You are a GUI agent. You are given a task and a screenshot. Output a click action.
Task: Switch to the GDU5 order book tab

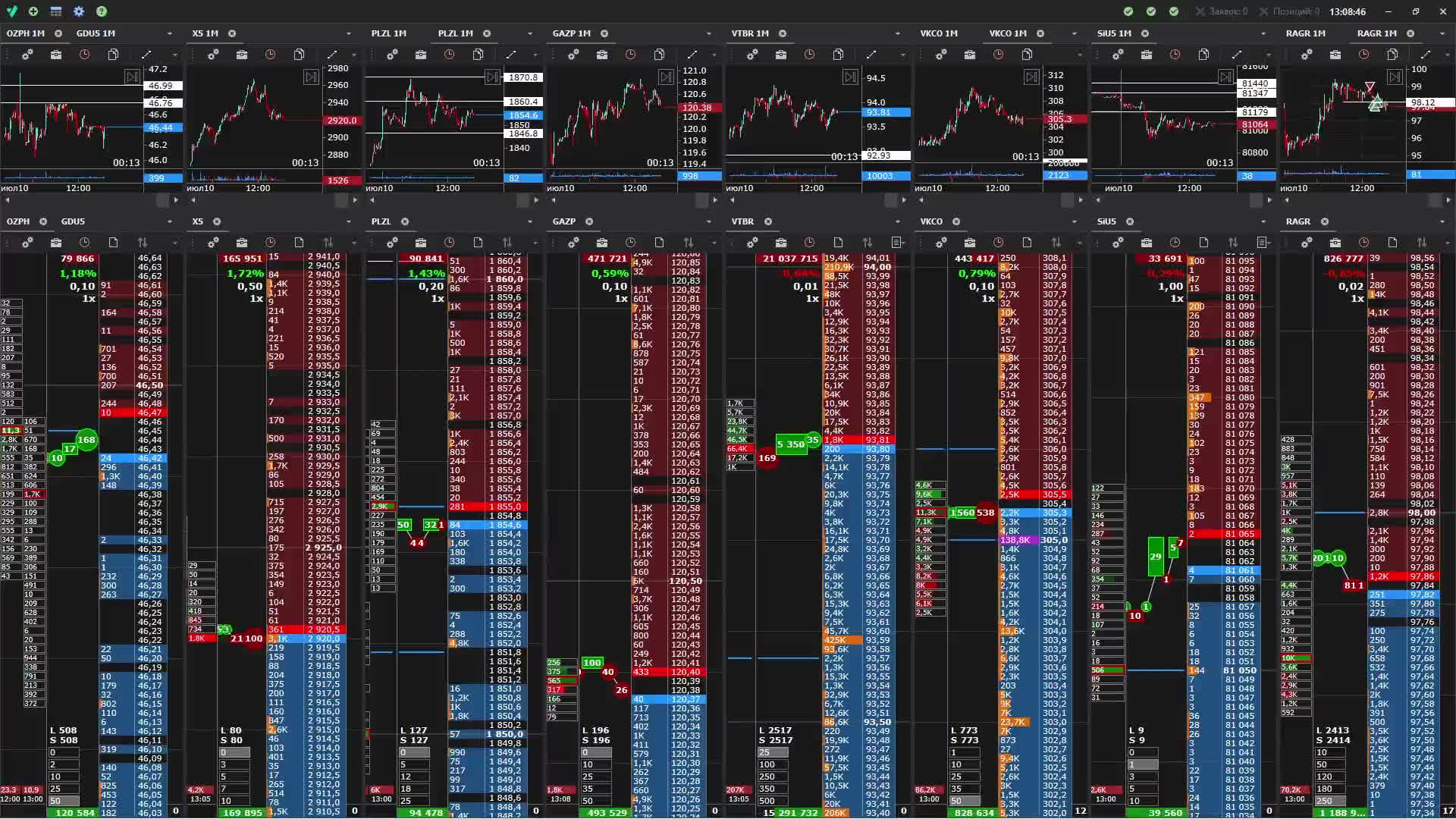point(73,221)
